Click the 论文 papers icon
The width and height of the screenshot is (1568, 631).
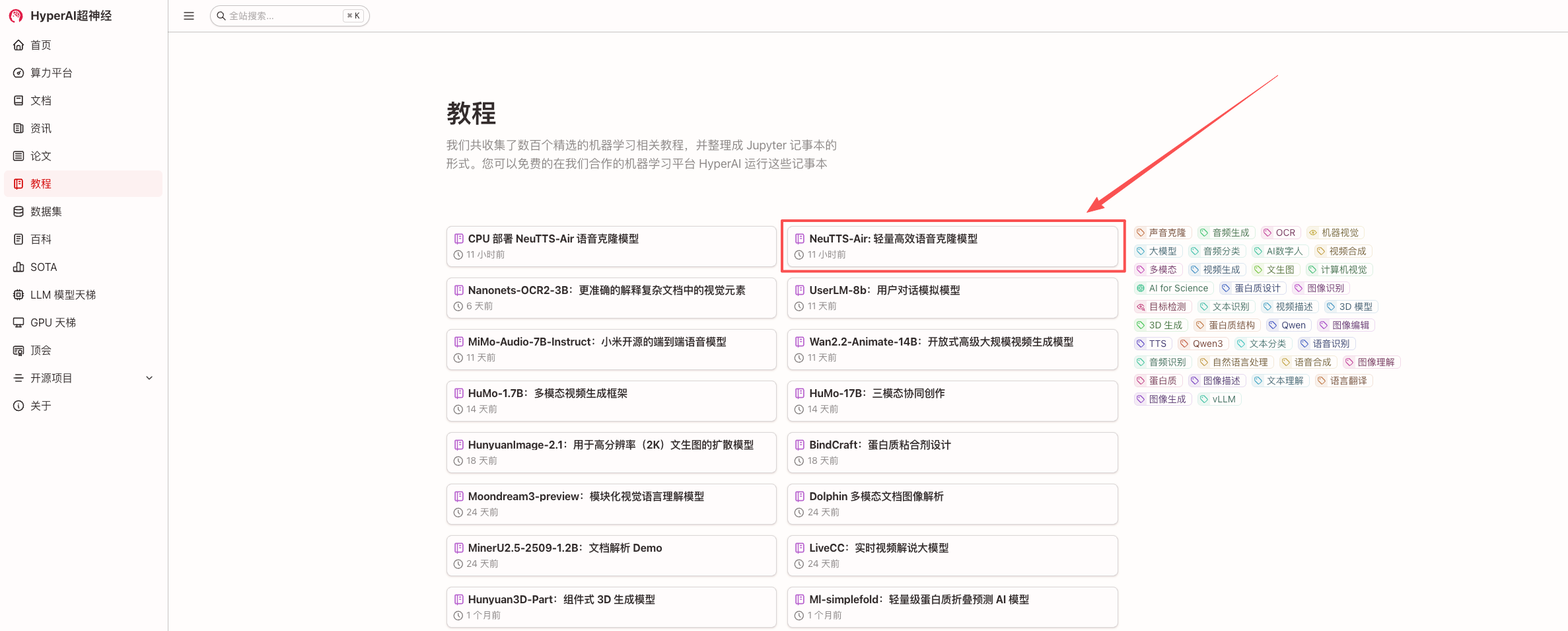pos(18,156)
